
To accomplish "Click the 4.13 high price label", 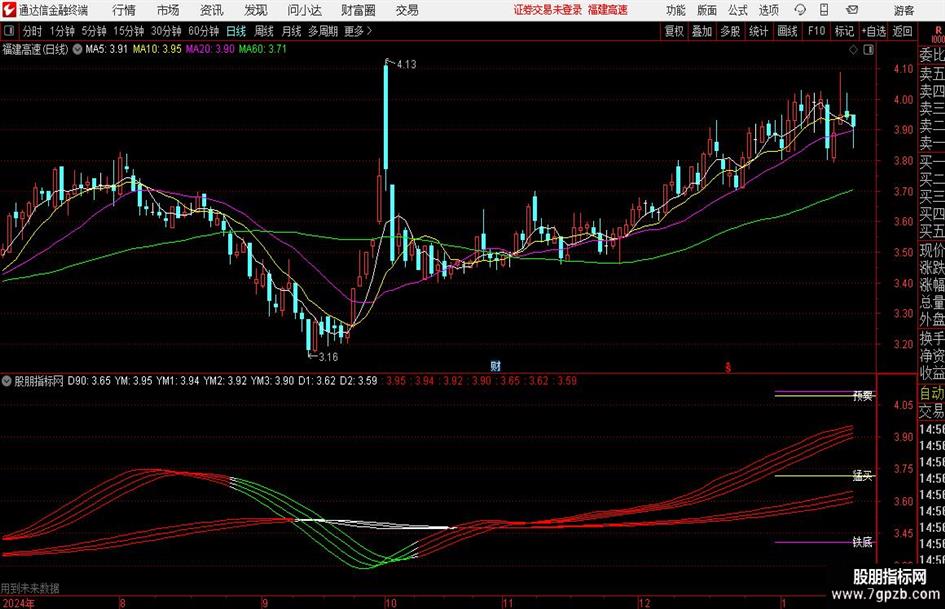I will (x=407, y=65).
